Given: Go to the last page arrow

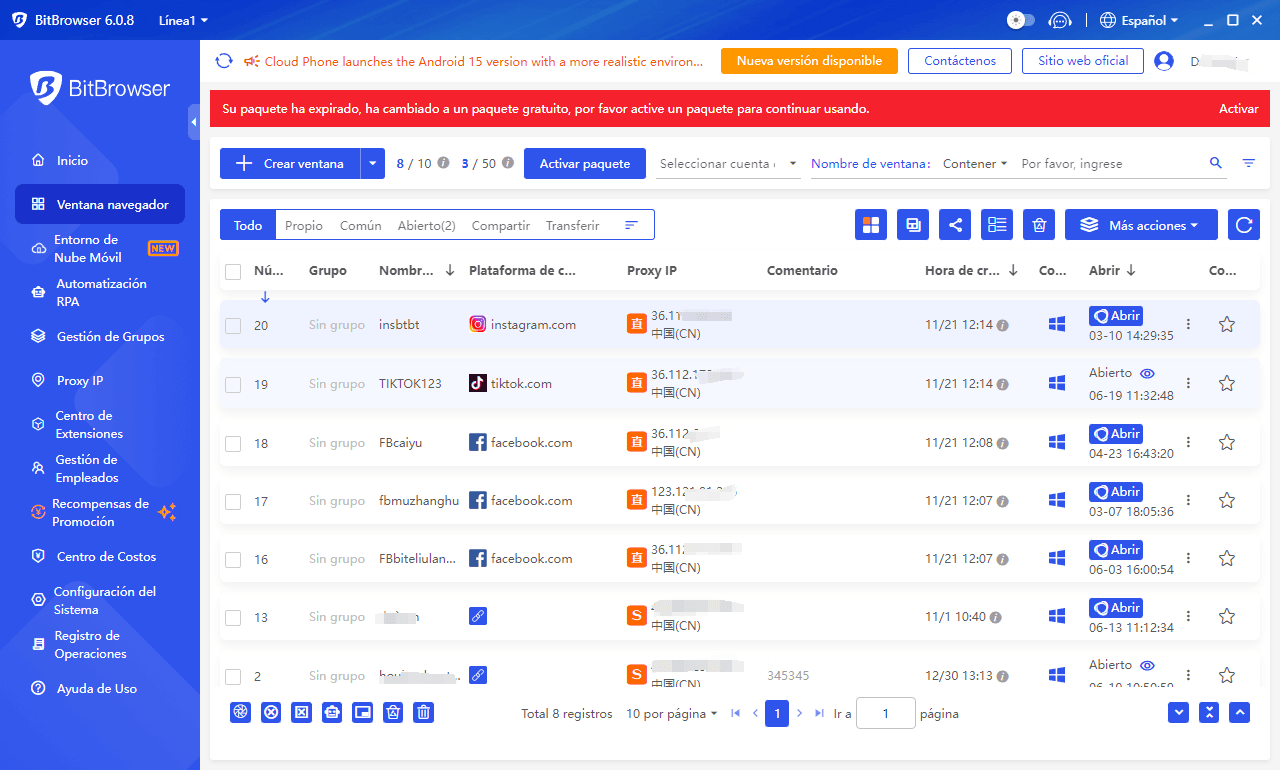Looking at the screenshot, I should 820,713.
